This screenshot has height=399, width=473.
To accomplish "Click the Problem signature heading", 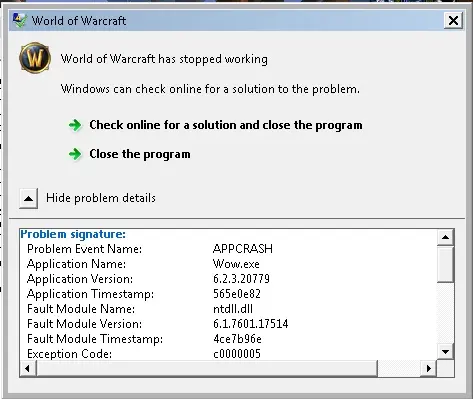I will [73, 234].
